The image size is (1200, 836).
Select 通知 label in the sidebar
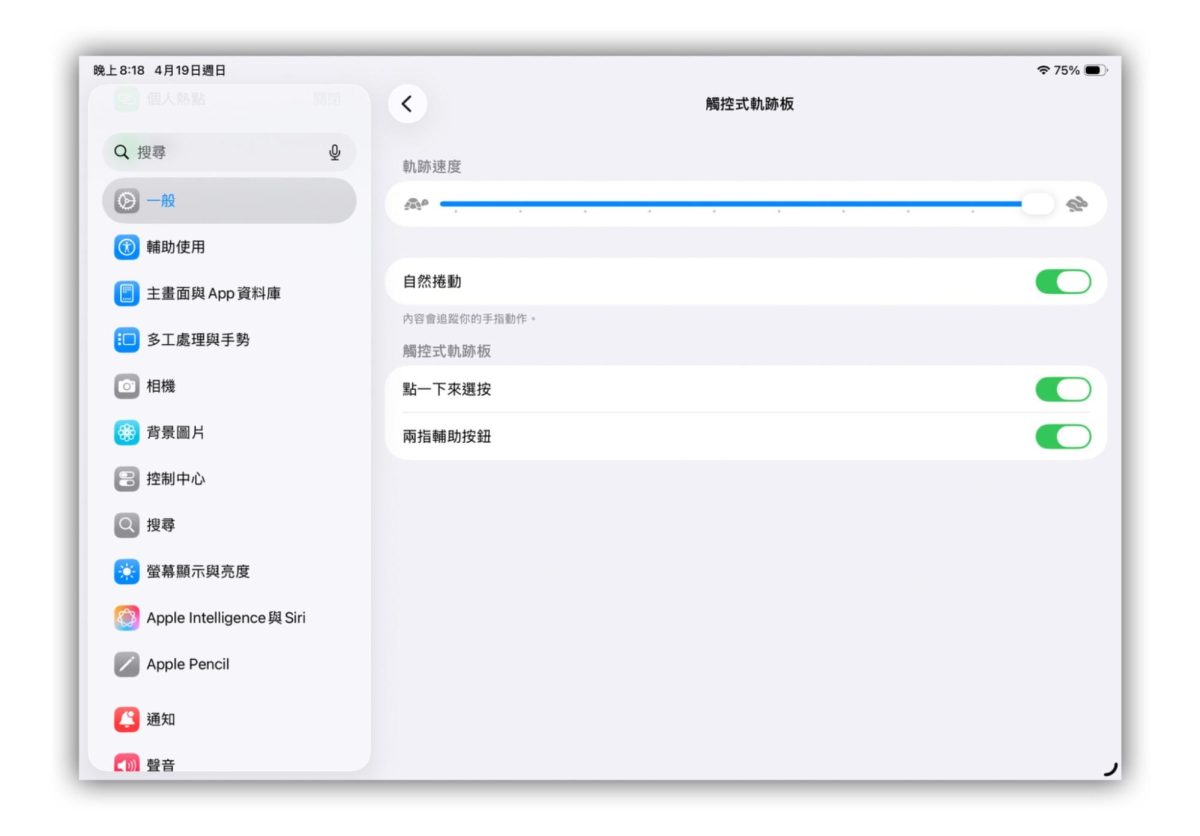tap(161, 719)
